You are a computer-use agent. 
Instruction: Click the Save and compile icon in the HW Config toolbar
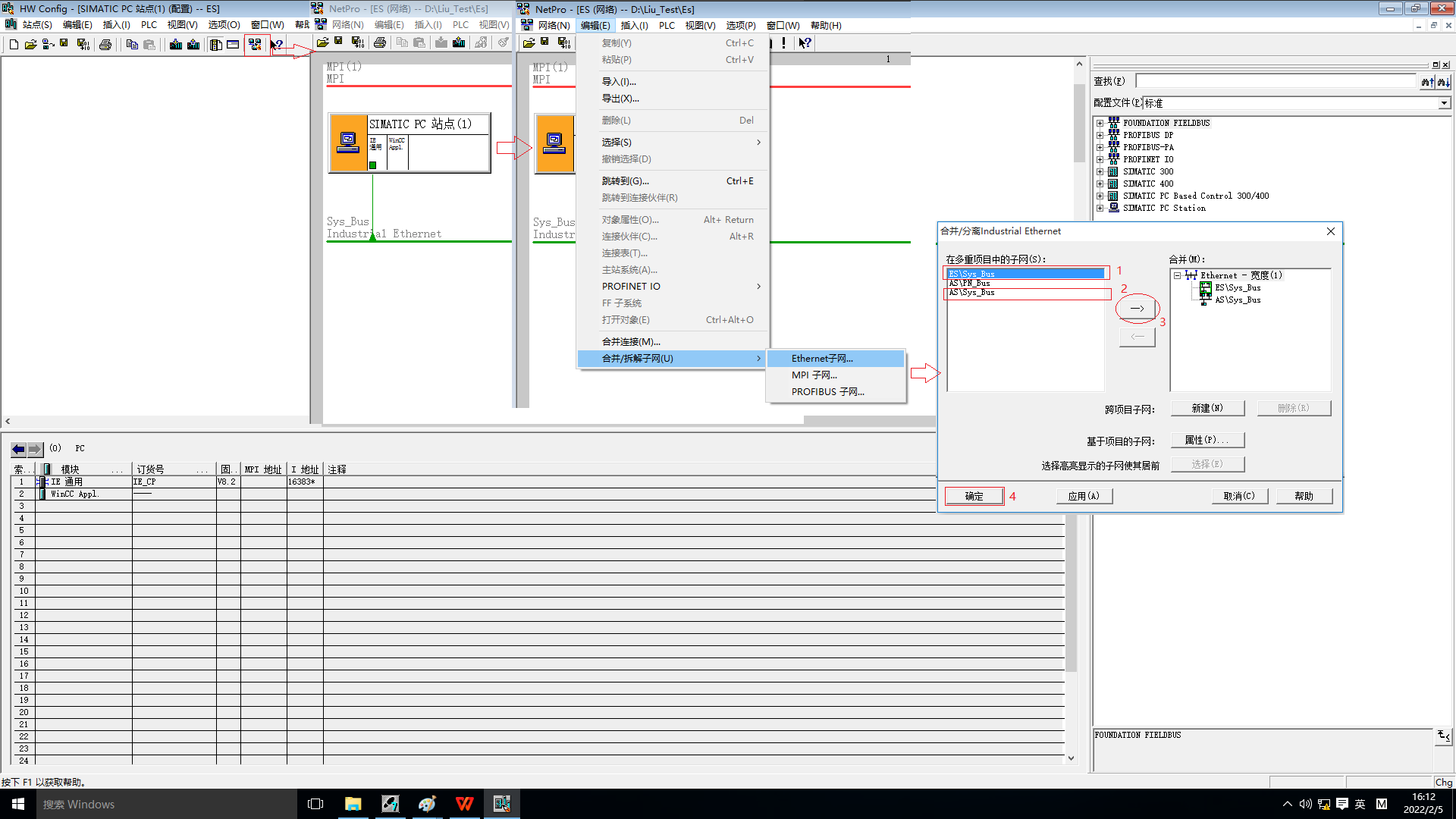pyautogui.click(x=83, y=44)
